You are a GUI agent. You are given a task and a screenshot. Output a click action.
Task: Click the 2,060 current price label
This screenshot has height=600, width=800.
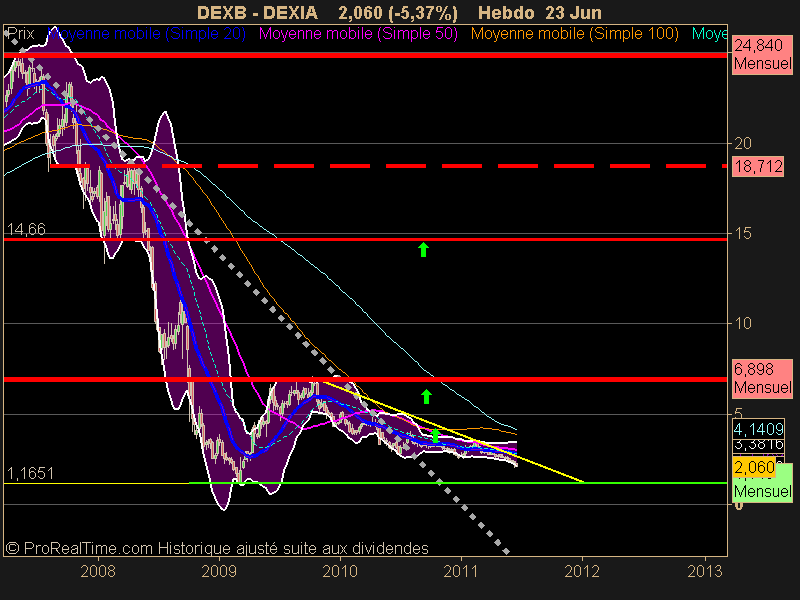(754, 467)
